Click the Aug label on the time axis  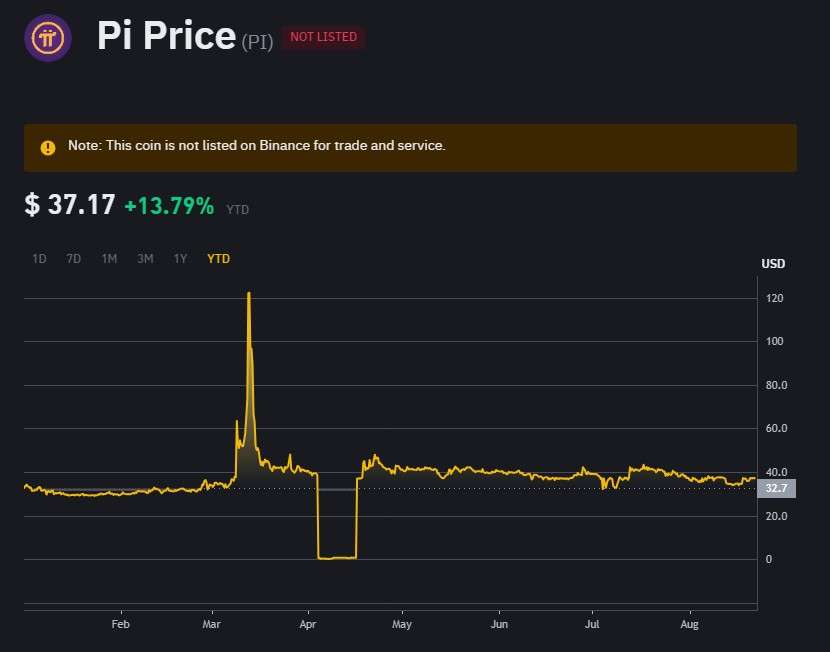tap(689, 623)
